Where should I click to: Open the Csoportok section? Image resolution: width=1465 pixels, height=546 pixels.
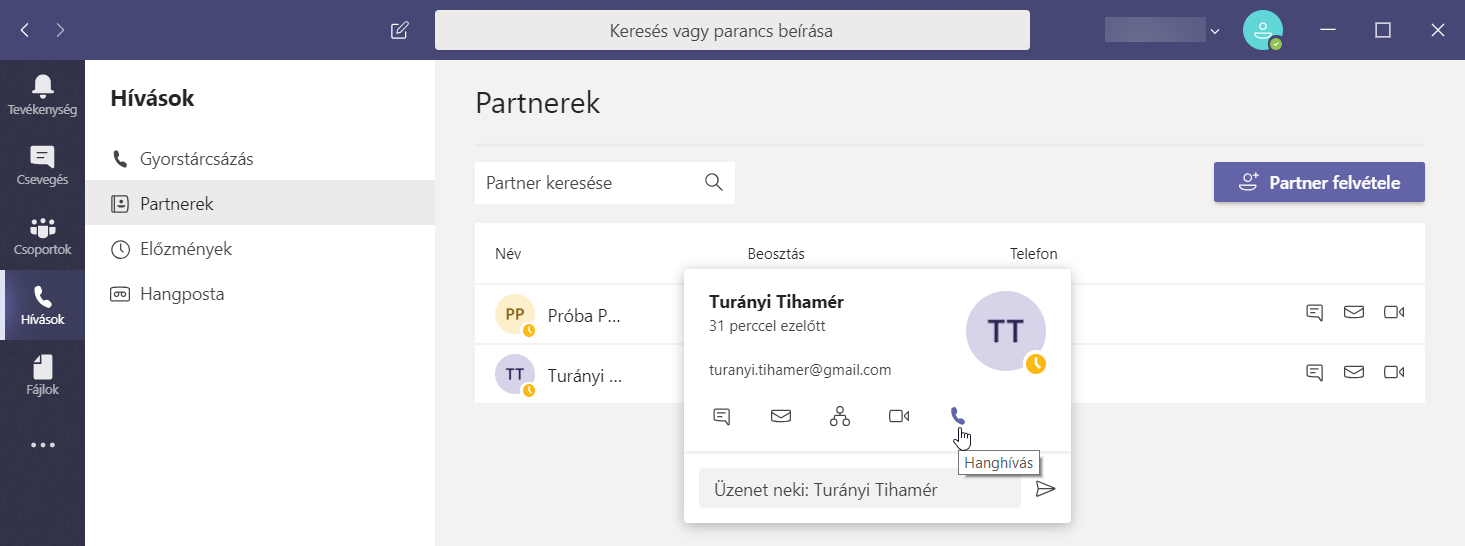(x=42, y=235)
